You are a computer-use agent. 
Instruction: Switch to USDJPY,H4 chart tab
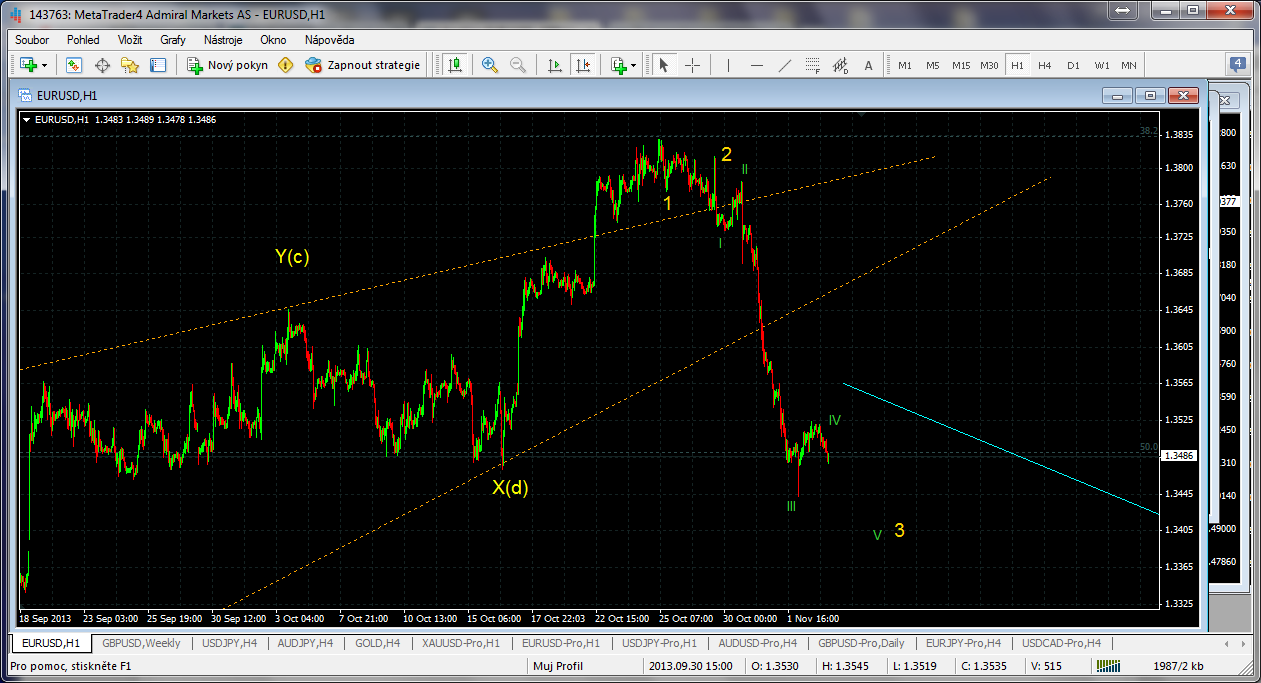pos(229,643)
